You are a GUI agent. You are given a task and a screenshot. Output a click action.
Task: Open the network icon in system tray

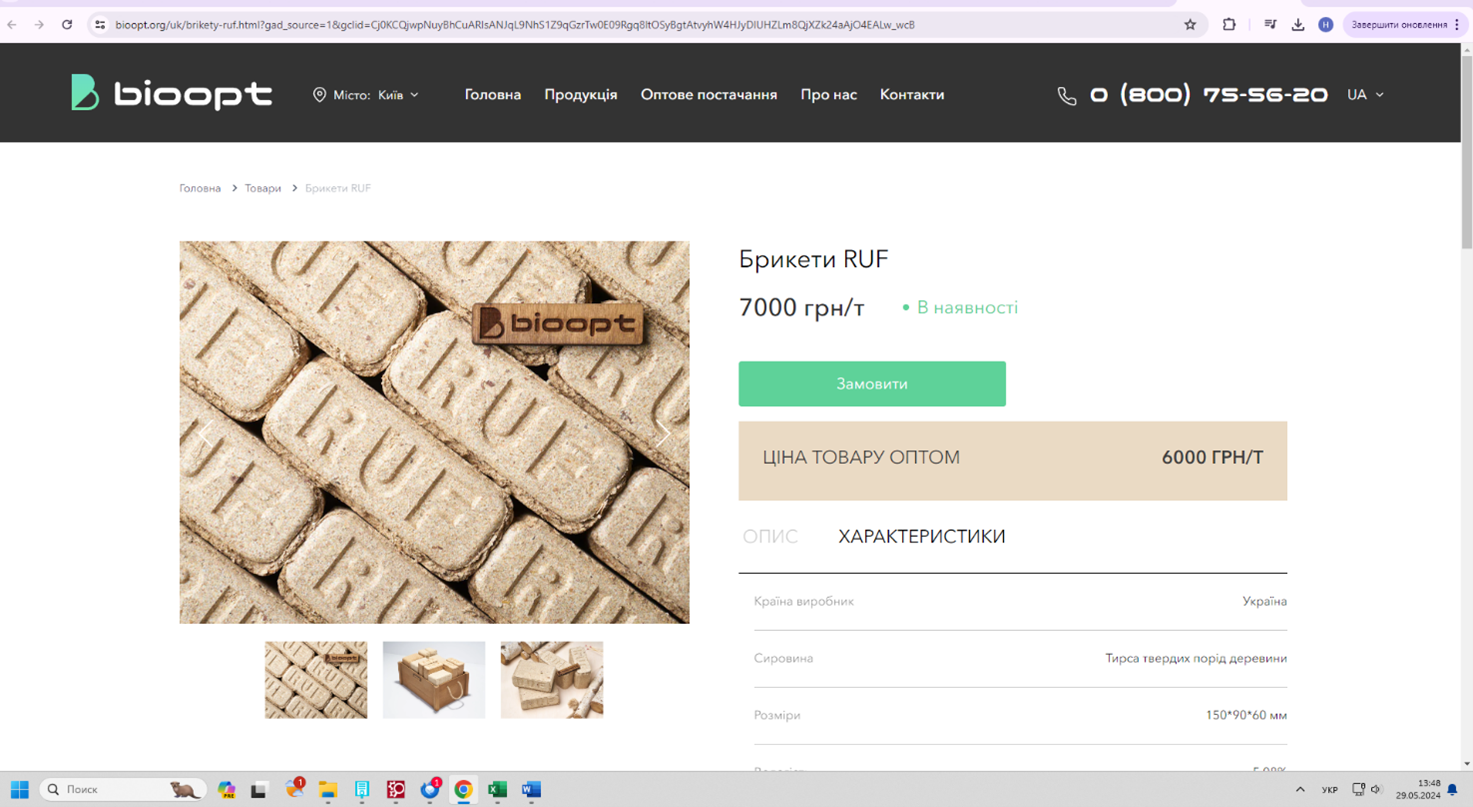[x=1358, y=790]
